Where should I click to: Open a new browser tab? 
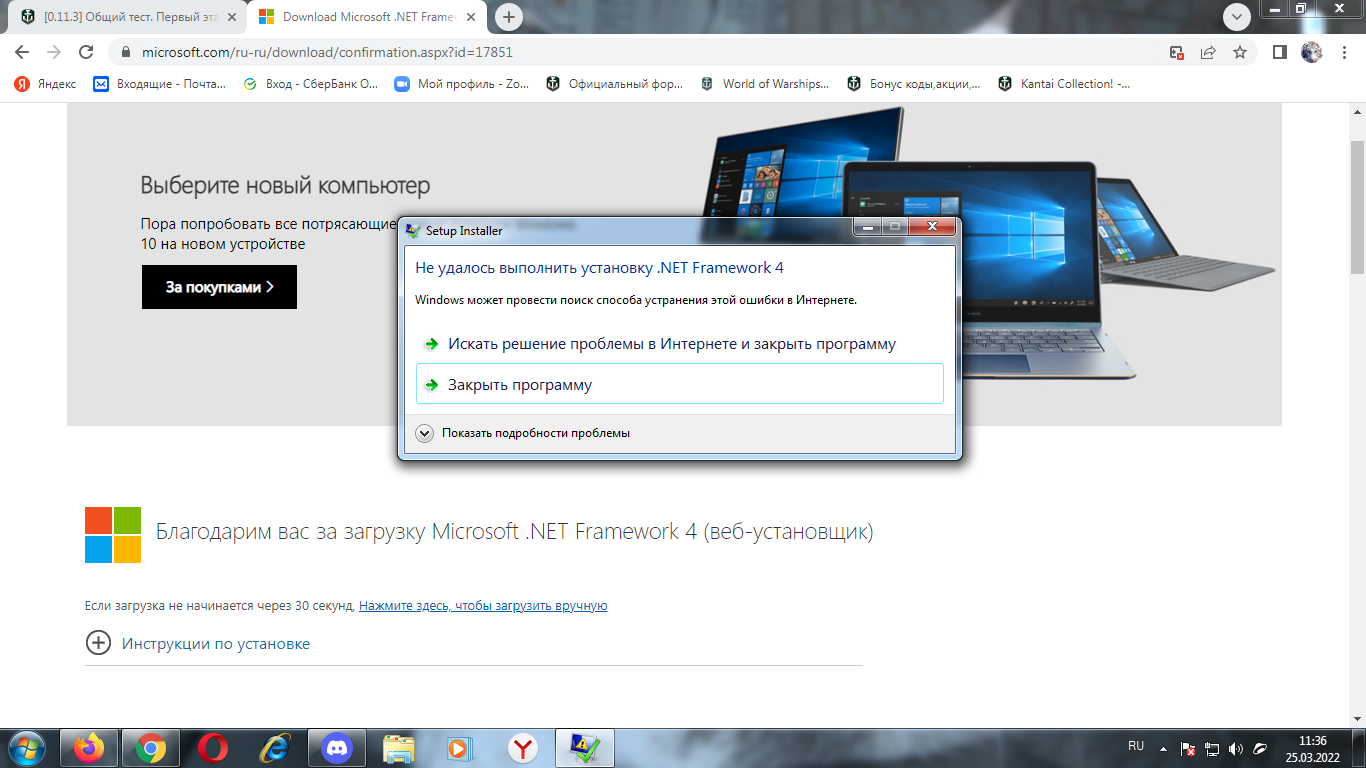[x=509, y=16]
